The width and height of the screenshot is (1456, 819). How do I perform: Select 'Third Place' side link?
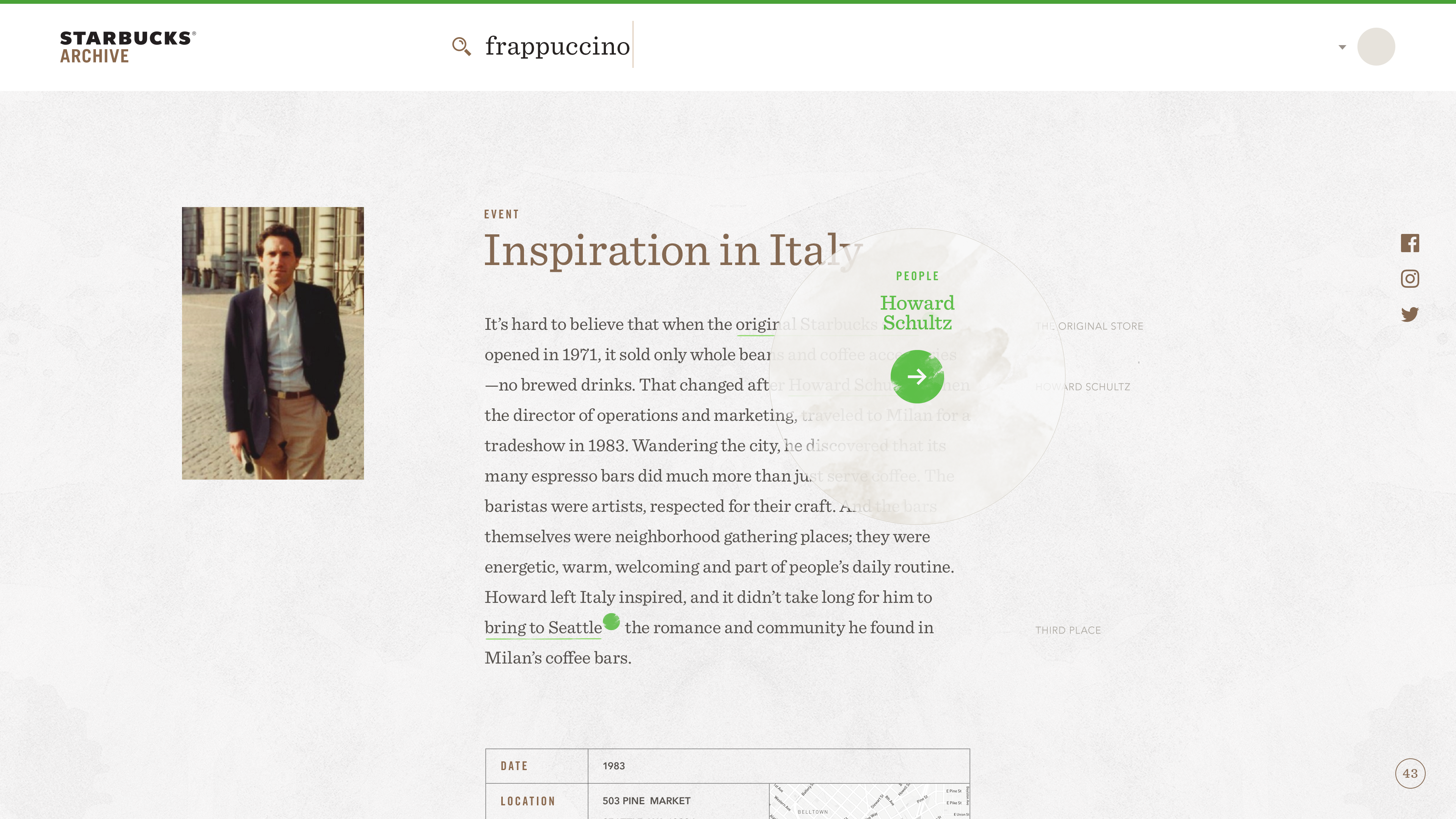coord(1068,630)
